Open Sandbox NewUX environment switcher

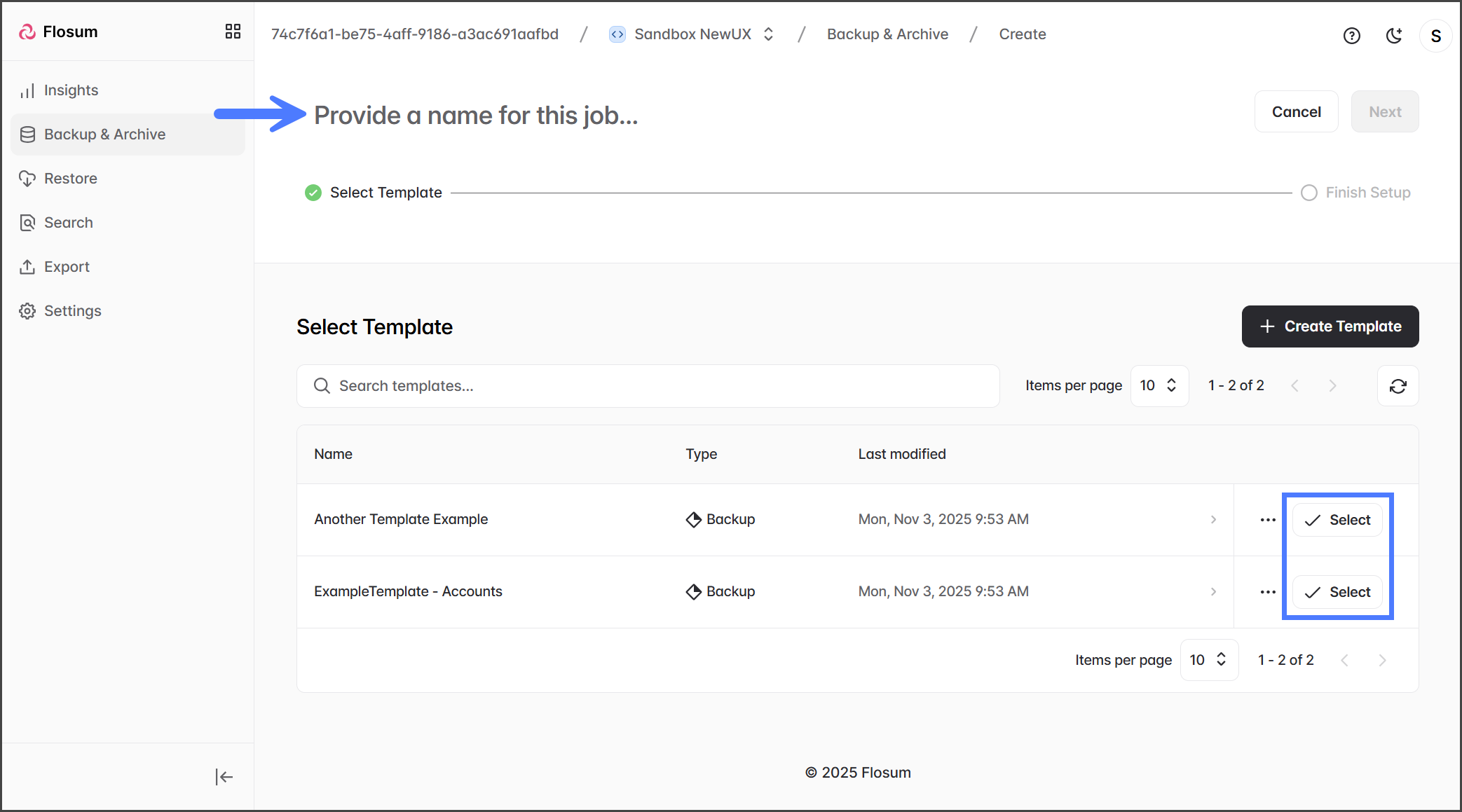coord(692,34)
